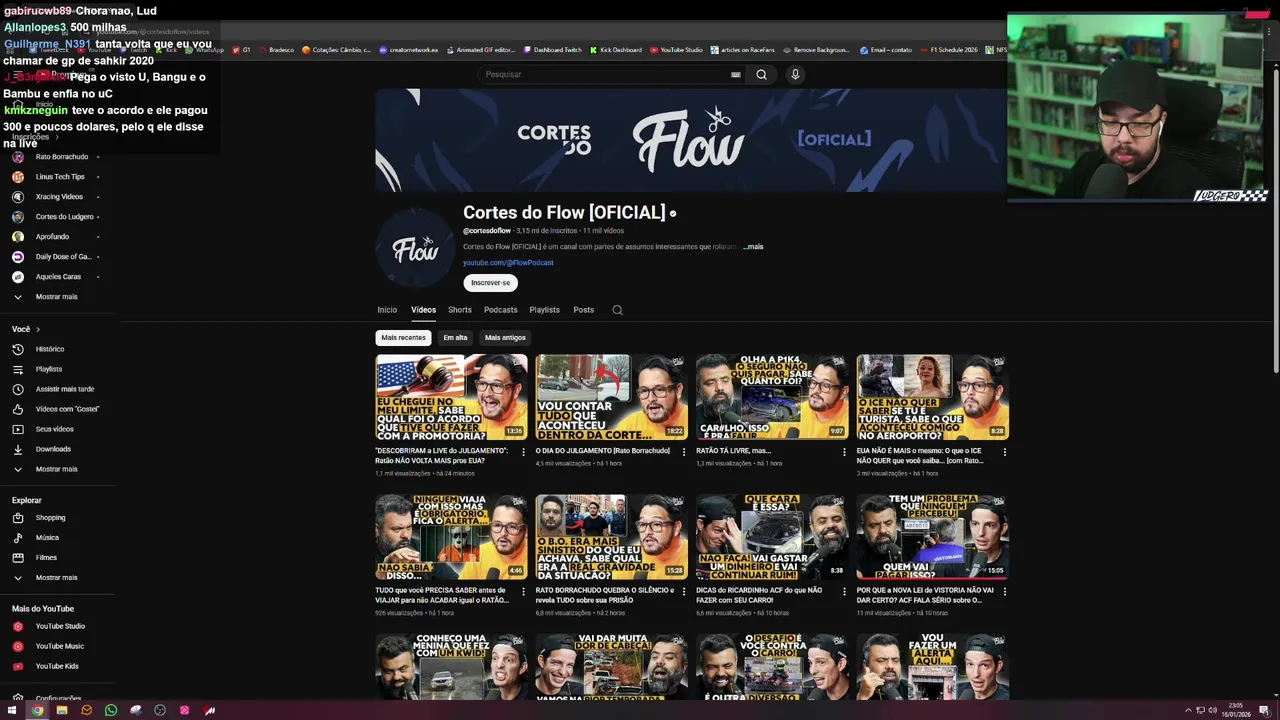Open options menu for RATO BORRACHUDO QUEBRA O SILÊNCIO
The image size is (1280, 720).
(684, 592)
